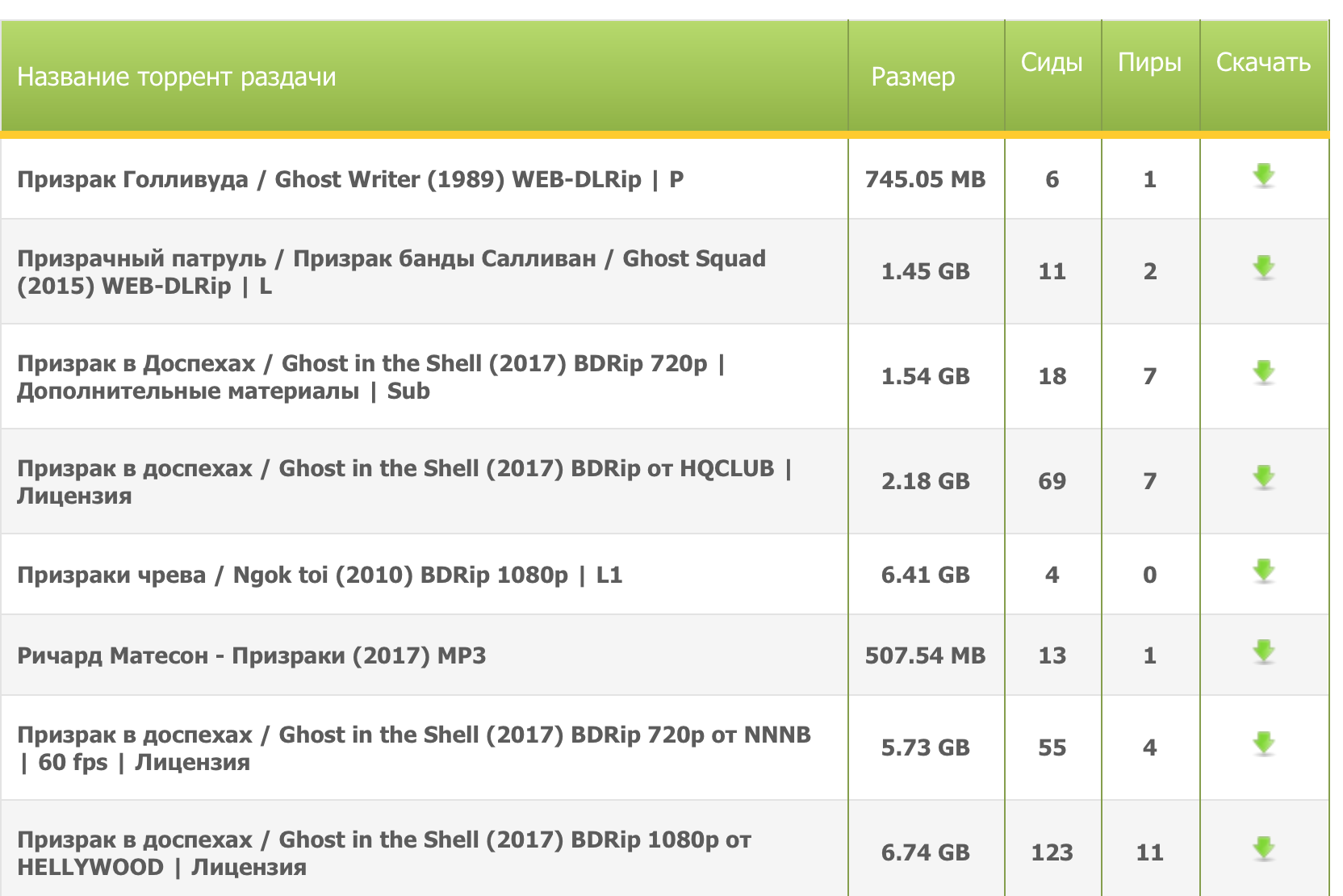Download the Ghost Writer (1989) torrent
Image resolution: width=1343 pixels, height=896 pixels.
(1263, 176)
